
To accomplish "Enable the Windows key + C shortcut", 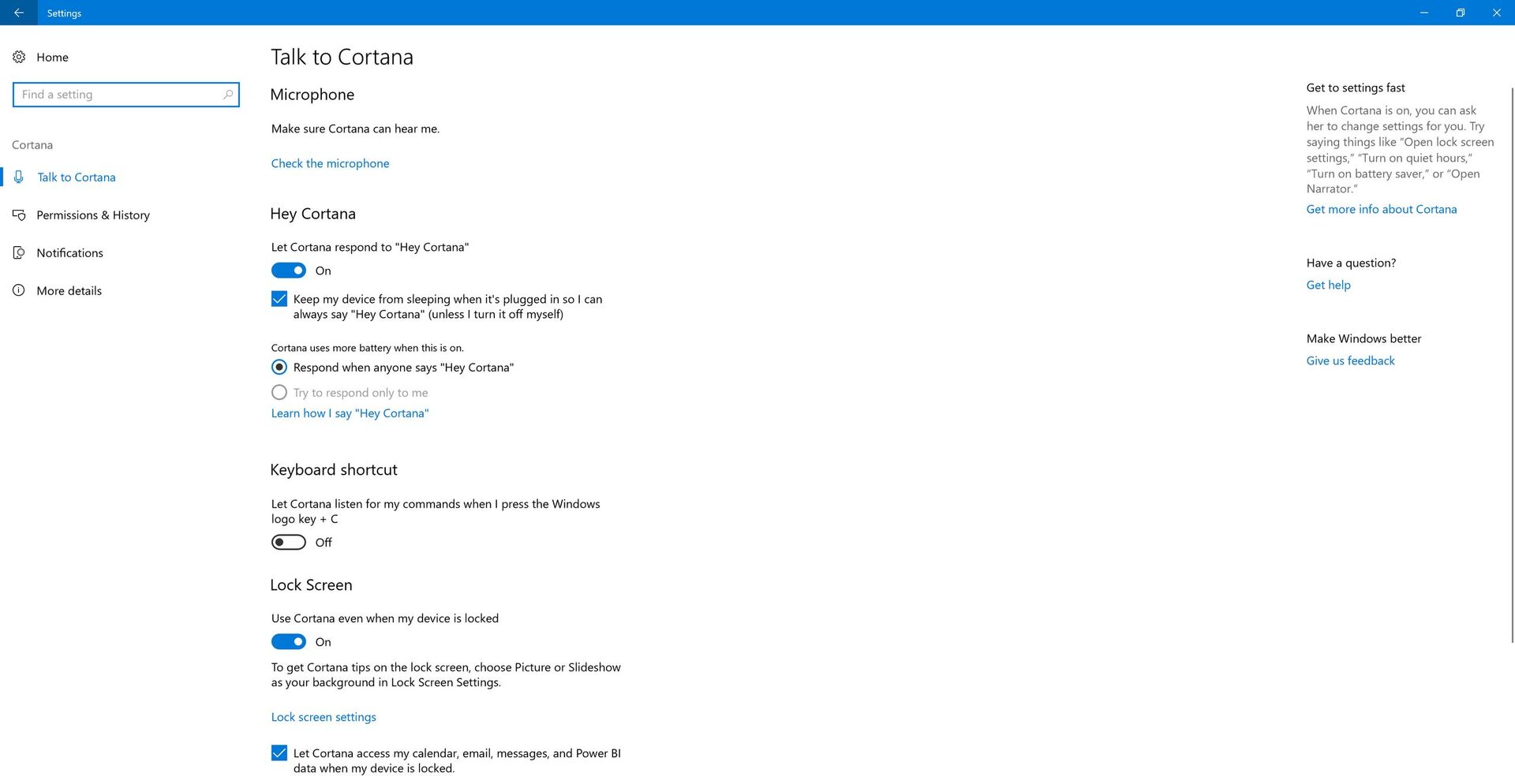I will pyautogui.click(x=288, y=542).
